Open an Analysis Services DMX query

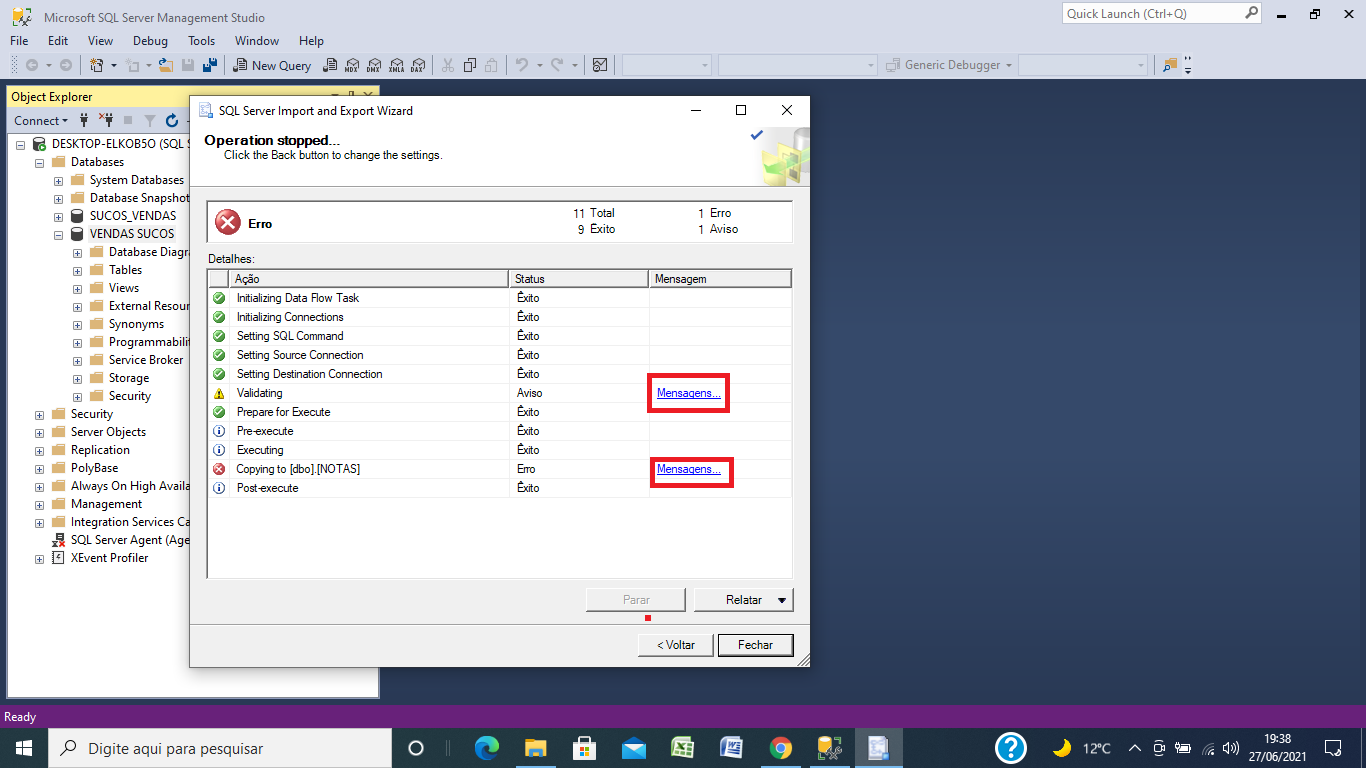click(x=374, y=65)
